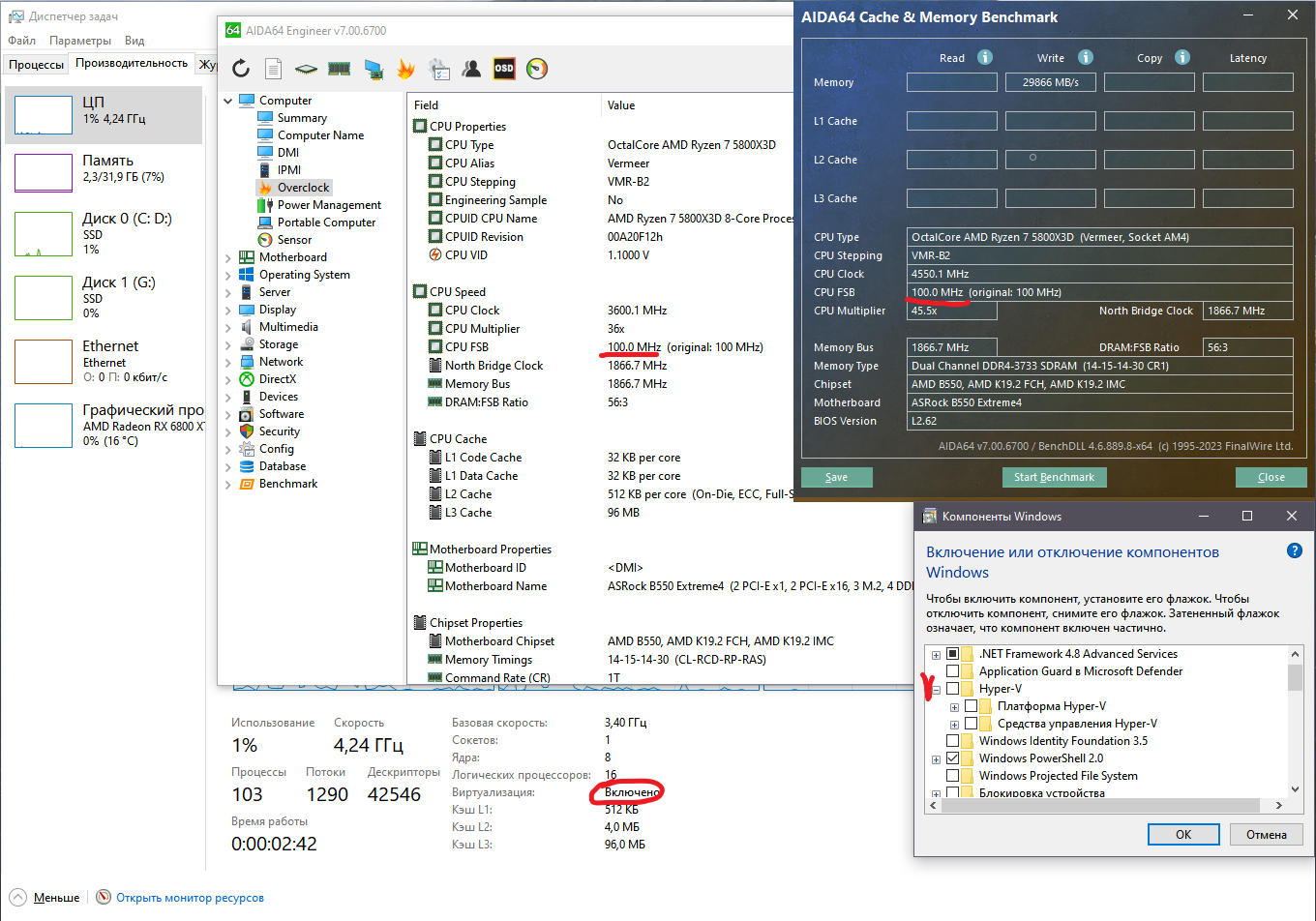Check Средства управления Hyper-V checkbox
Viewport: 1316px width, 921px height.
972,724
